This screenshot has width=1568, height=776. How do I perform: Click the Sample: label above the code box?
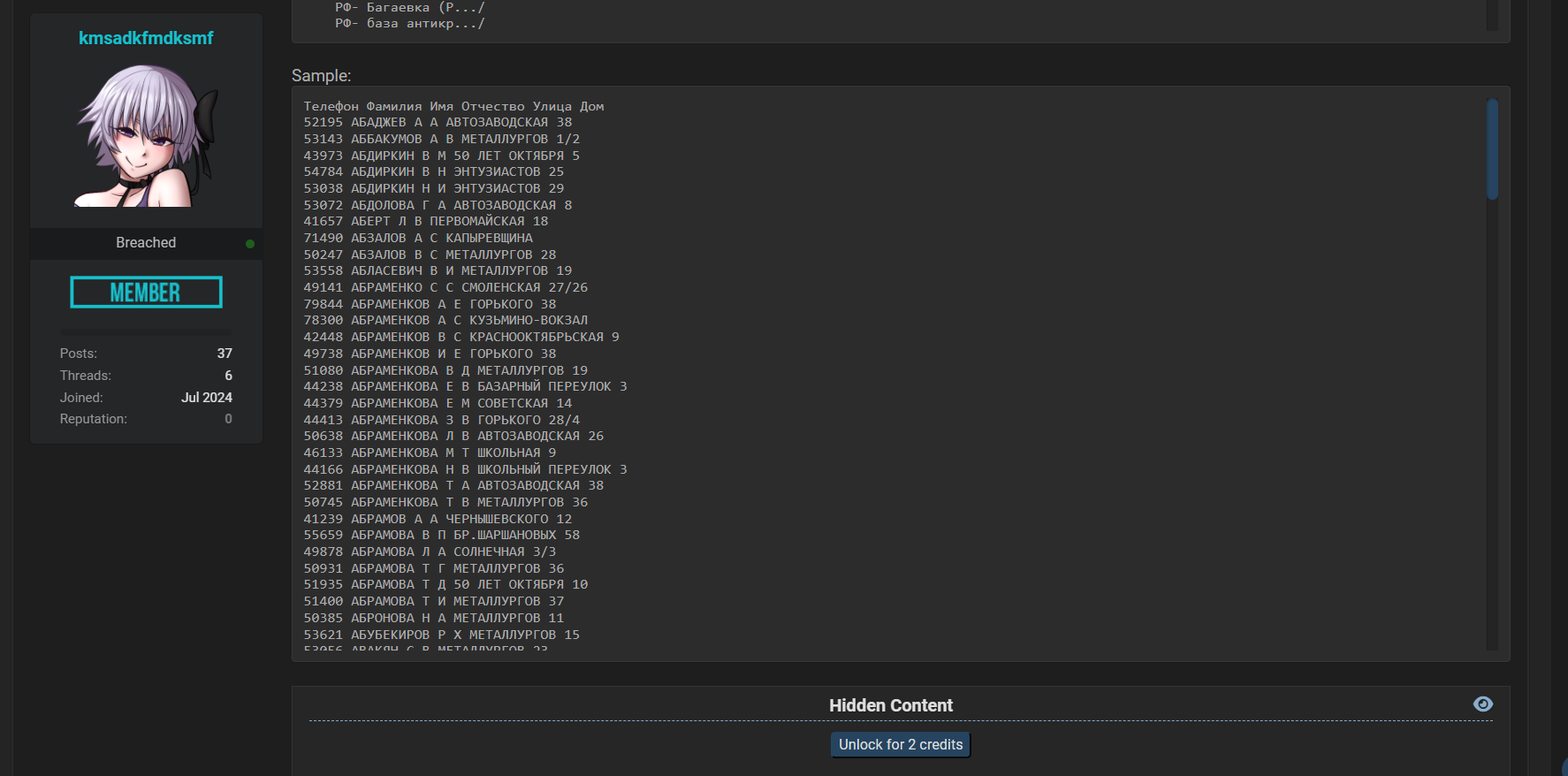[x=322, y=76]
